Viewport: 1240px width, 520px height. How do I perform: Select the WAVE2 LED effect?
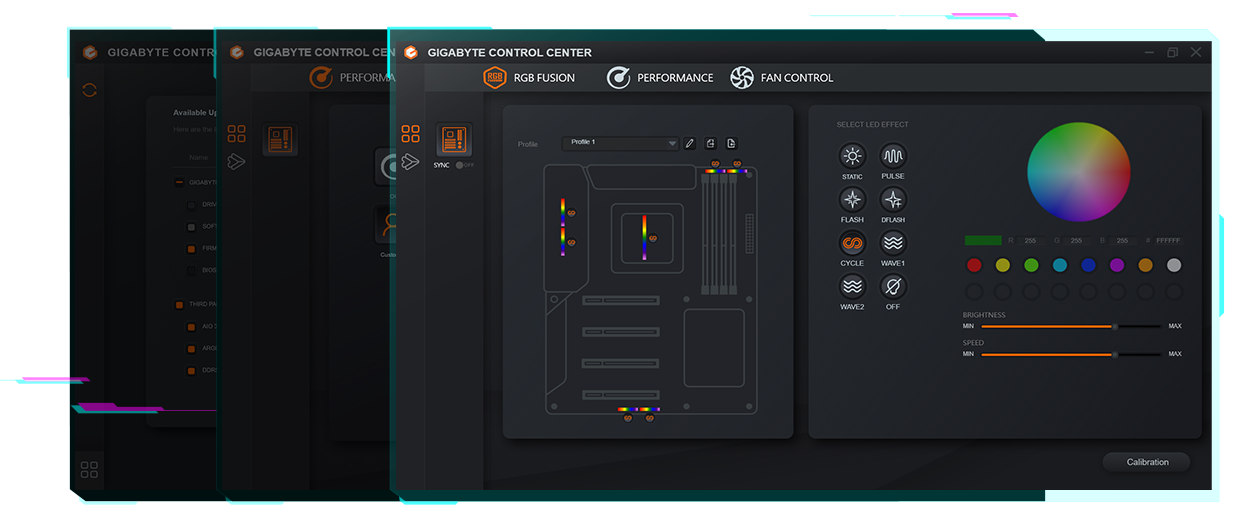click(x=852, y=286)
